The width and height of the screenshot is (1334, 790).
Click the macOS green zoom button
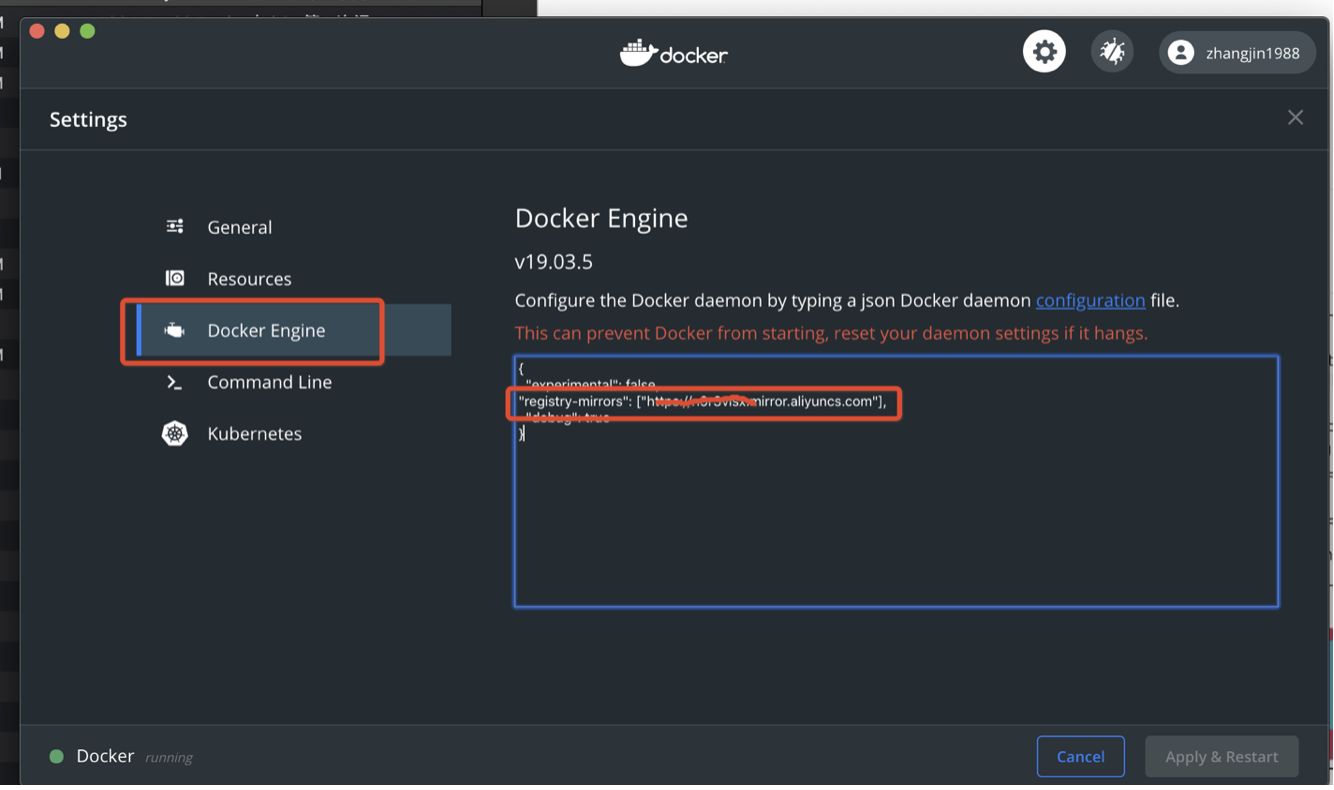click(x=87, y=31)
